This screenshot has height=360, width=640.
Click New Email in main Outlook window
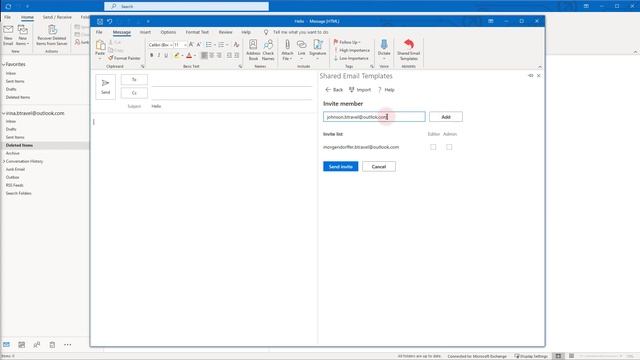click(8, 35)
